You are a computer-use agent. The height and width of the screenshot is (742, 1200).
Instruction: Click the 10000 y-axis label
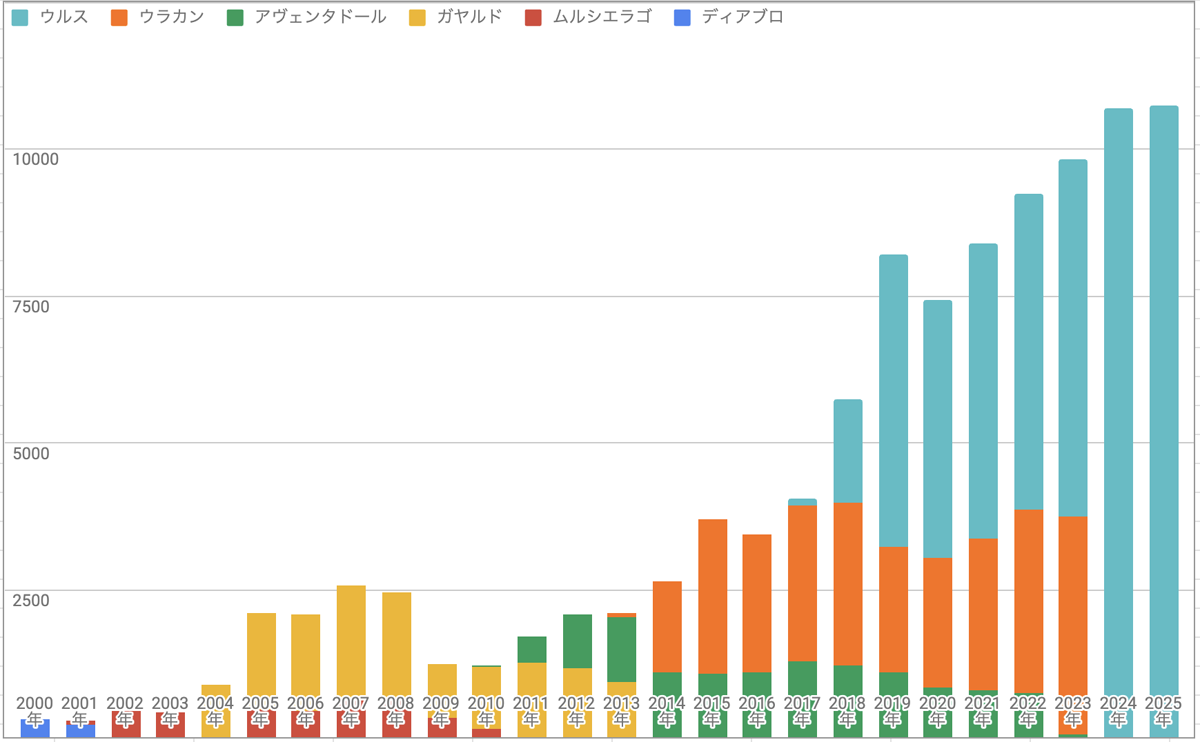point(35,159)
